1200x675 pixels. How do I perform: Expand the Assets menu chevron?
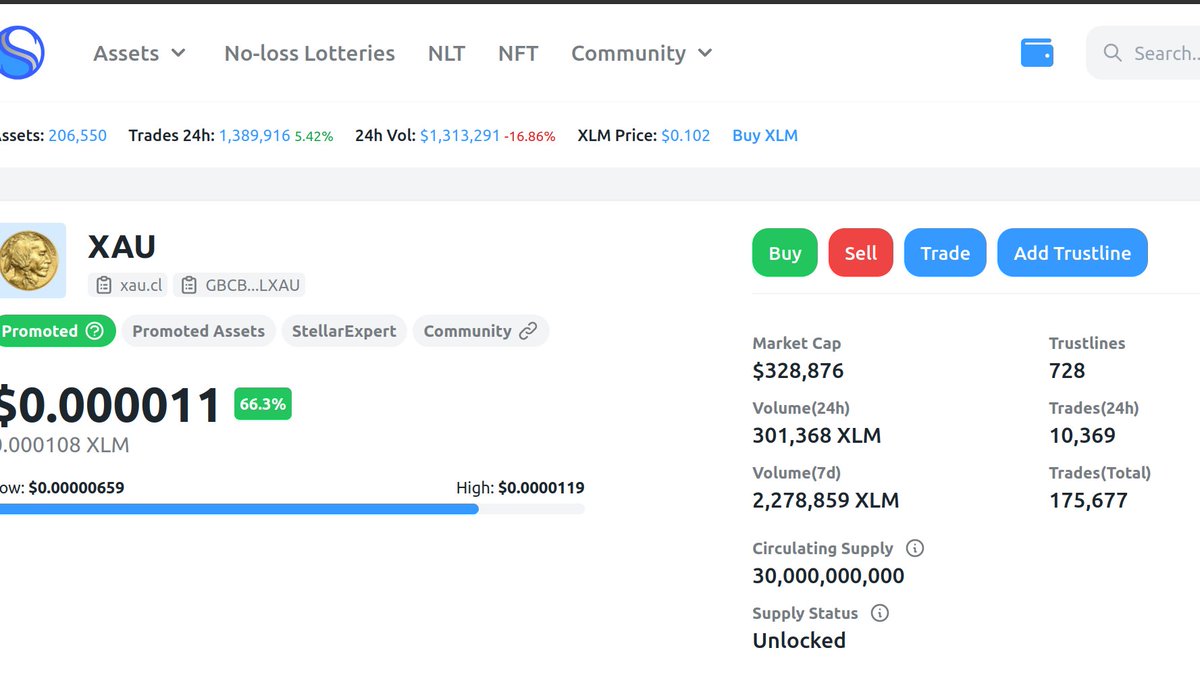click(178, 53)
